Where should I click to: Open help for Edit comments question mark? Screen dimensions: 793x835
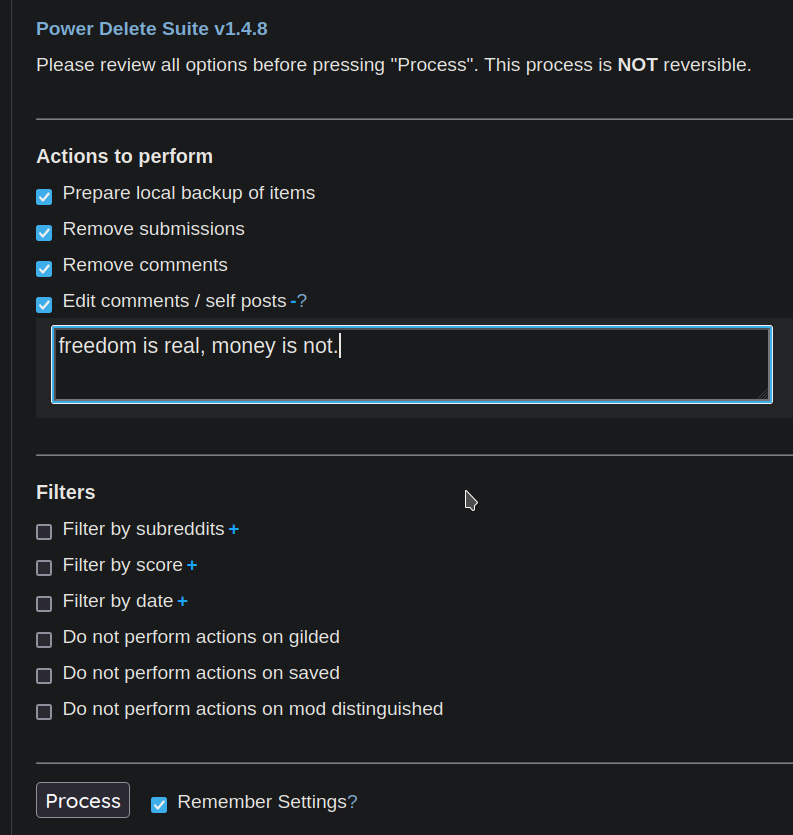302,301
